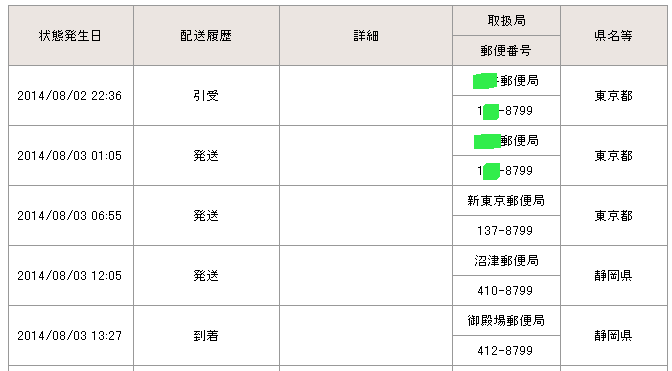Viewport: 672px width, 371px height.
Task: Click the 到着 status cell
Action: coord(206,335)
